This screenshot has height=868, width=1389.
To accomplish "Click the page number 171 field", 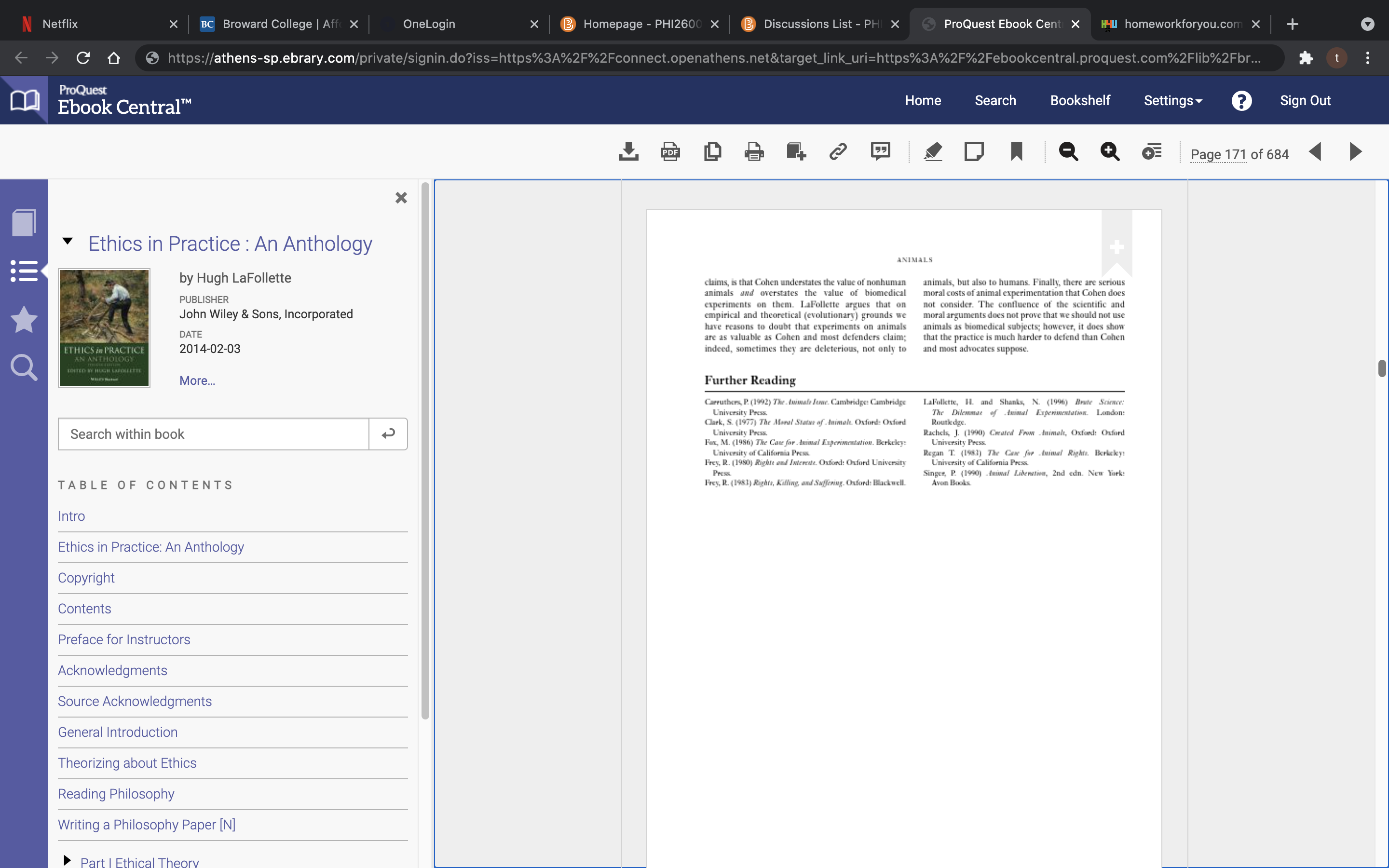I will (1235, 154).
